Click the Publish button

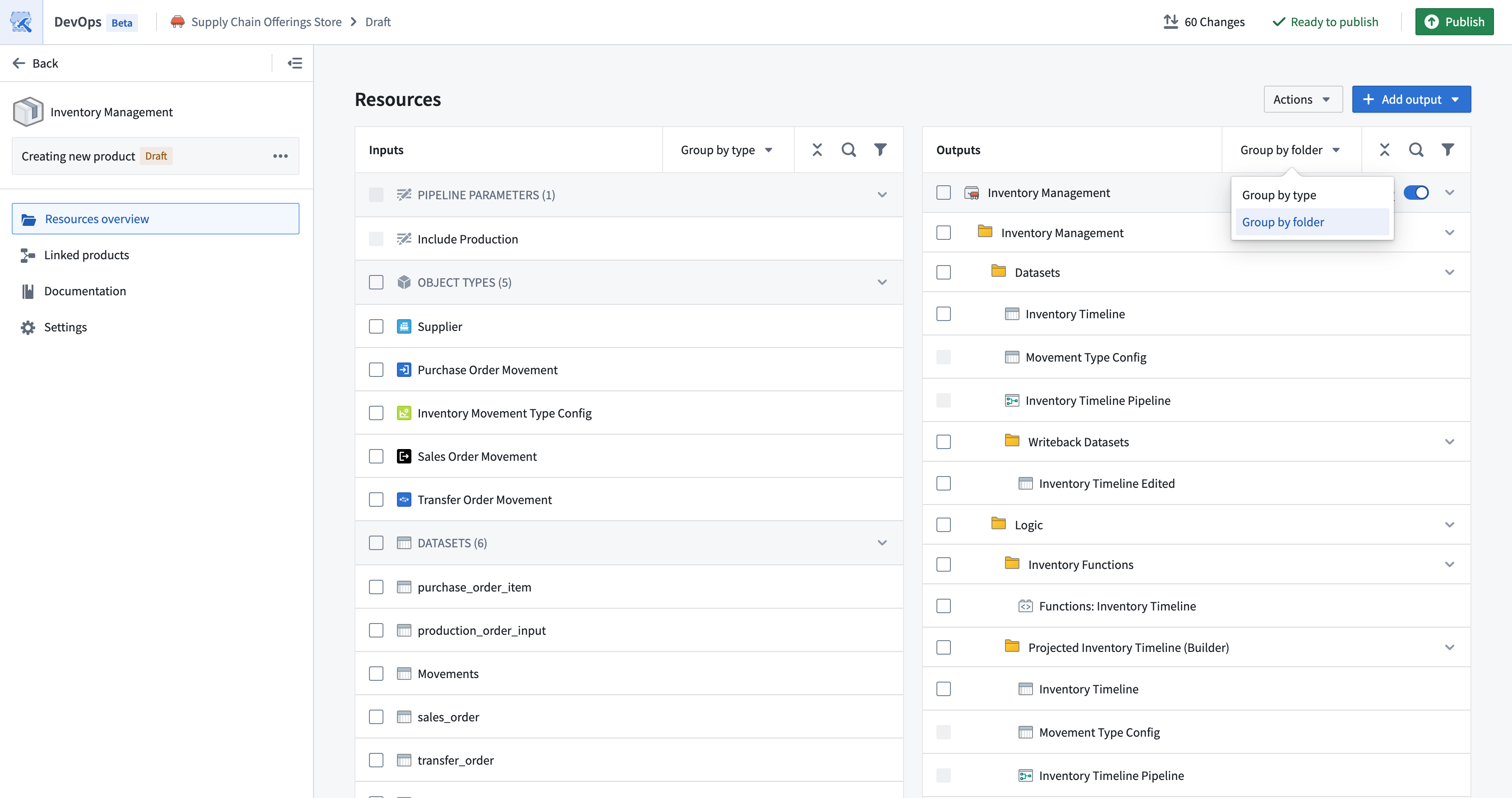[x=1454, y=22]
